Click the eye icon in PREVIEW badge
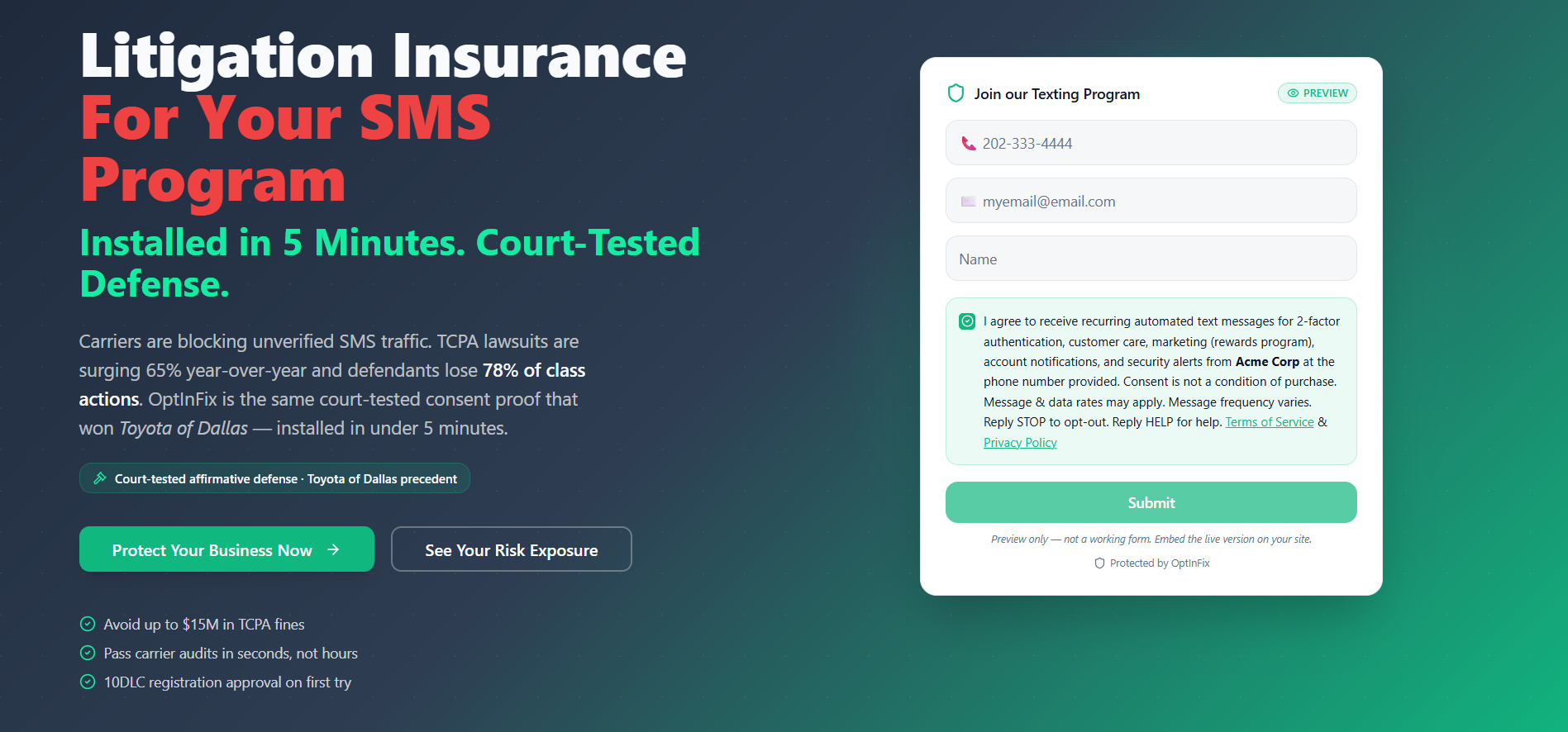Viewport: 1568px width, 732px height. [1293, 93]
